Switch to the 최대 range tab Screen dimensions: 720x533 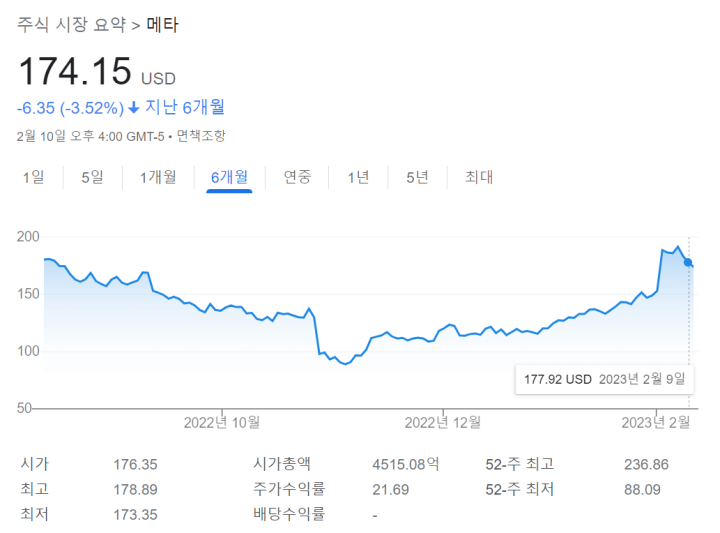[x=479, y=177]
